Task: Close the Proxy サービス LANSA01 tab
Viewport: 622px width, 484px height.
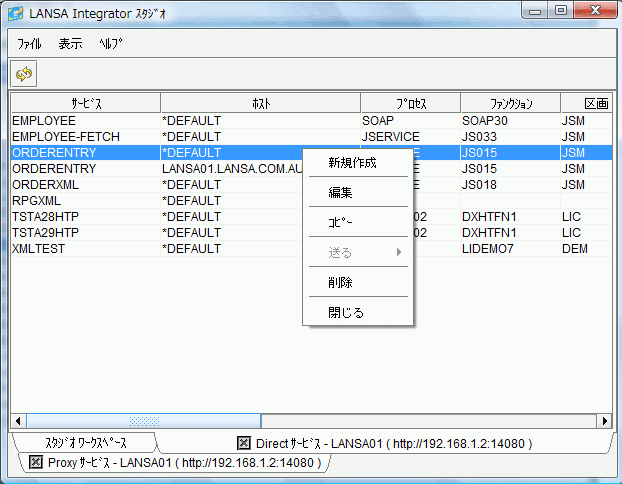Action: point(36,462)
